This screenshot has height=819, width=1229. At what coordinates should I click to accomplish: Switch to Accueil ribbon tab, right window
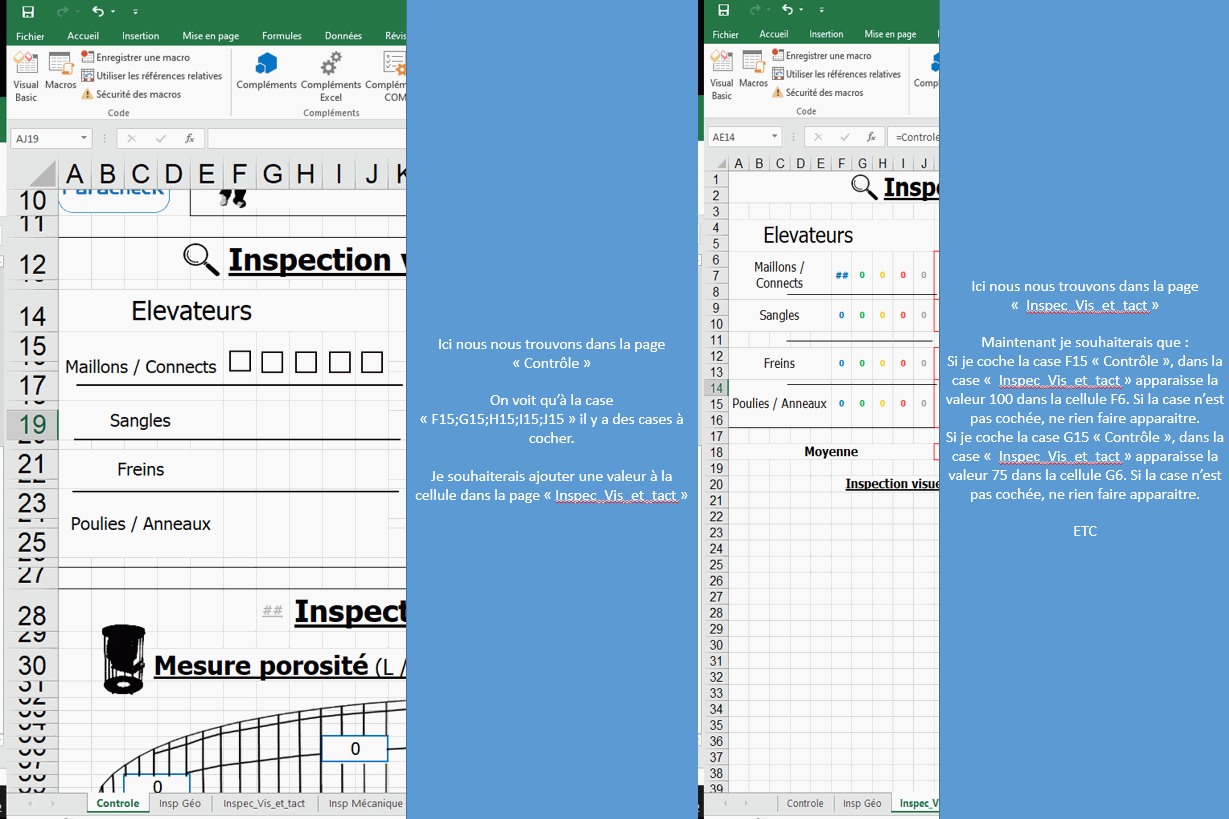[x=774, y=34]
